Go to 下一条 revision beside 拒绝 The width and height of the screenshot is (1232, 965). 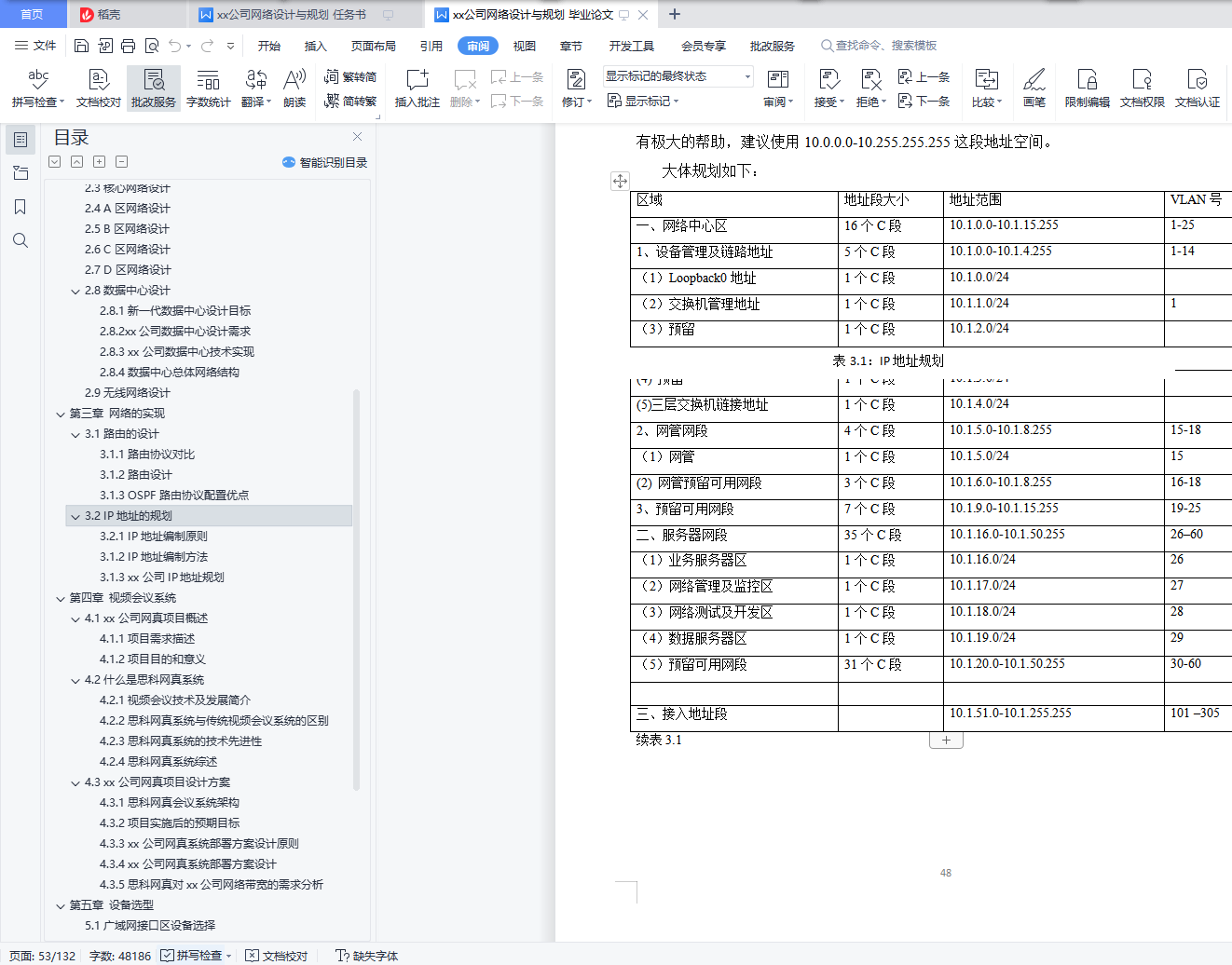(x=924, y=101)
